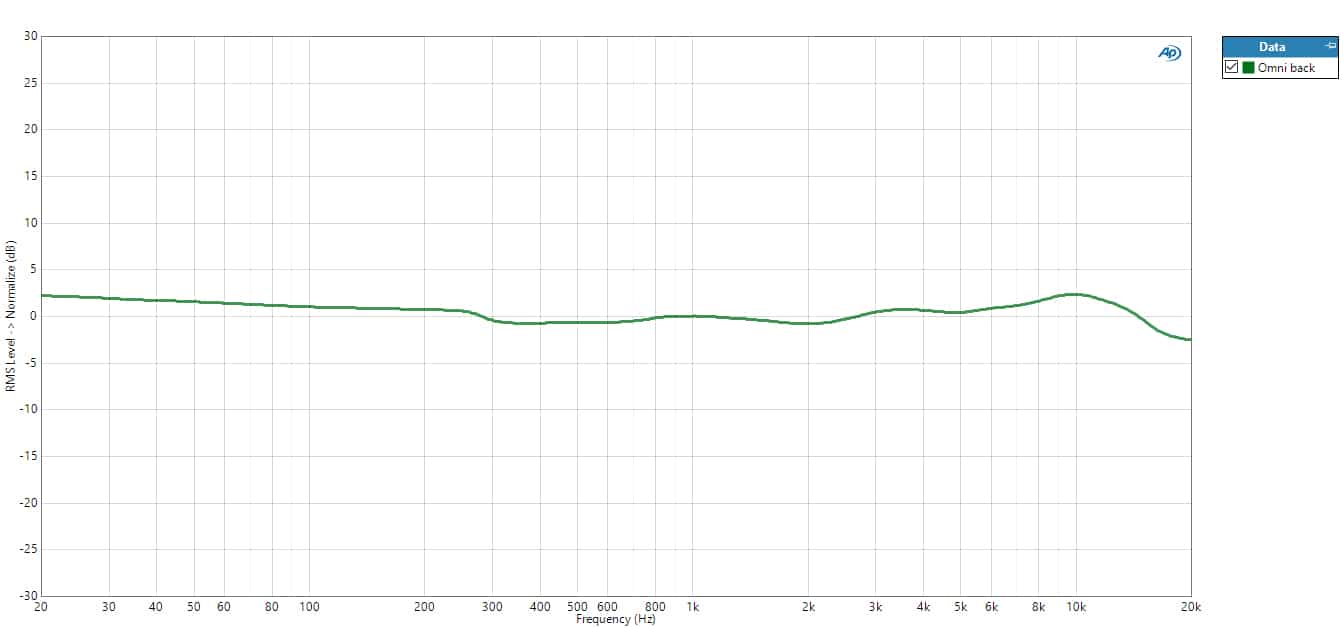
Task: Click the curve's end point at 20 kHz
Action: [x=1190, y=340]
